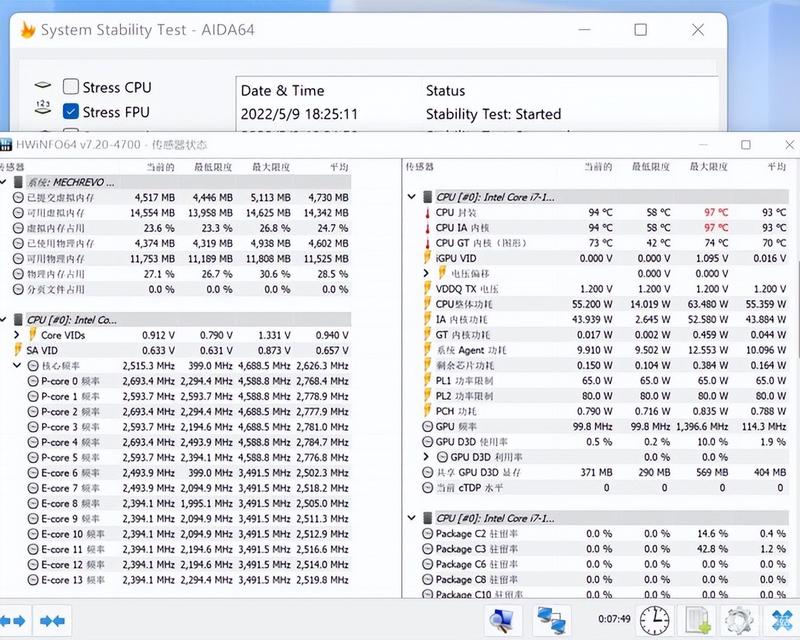The height and width of the screenshot is (640, 800).
Task: Click the chip icon of 系统: MECHREVO header
Action: tap(18, 182)
